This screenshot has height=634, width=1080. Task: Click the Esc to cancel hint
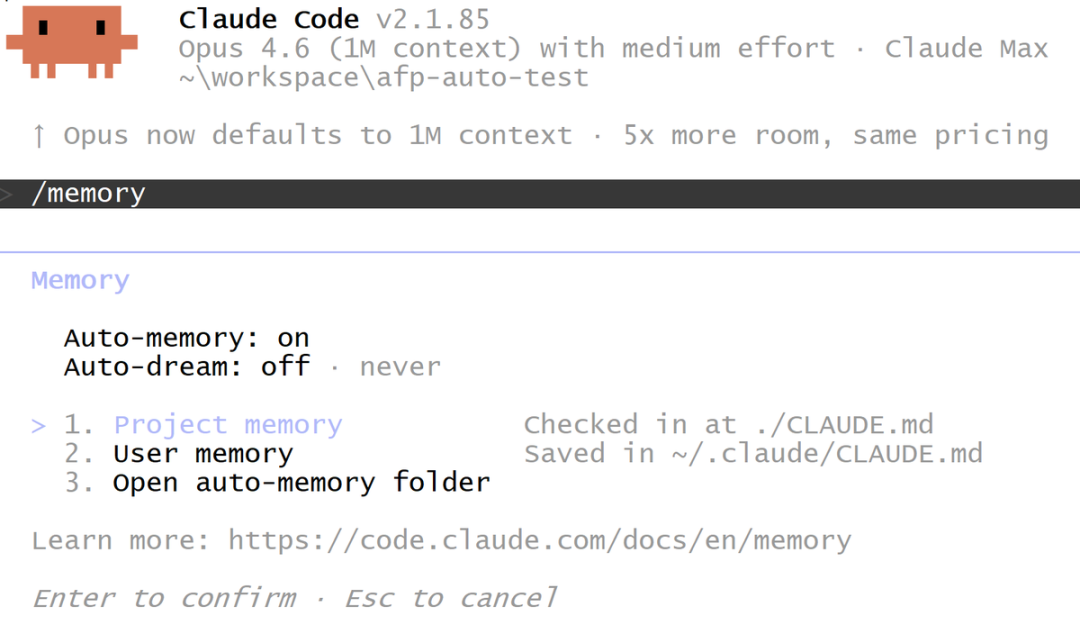point(451,598)
